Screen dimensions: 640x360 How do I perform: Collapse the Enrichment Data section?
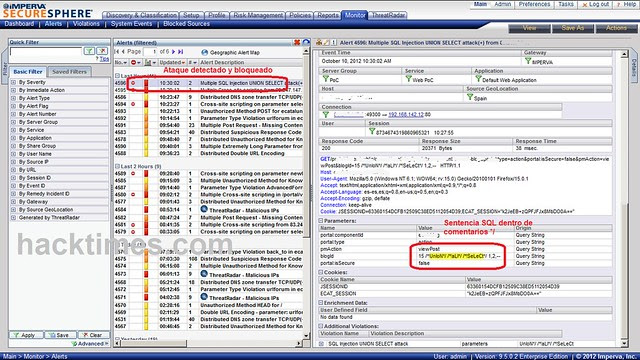[321, 302]
